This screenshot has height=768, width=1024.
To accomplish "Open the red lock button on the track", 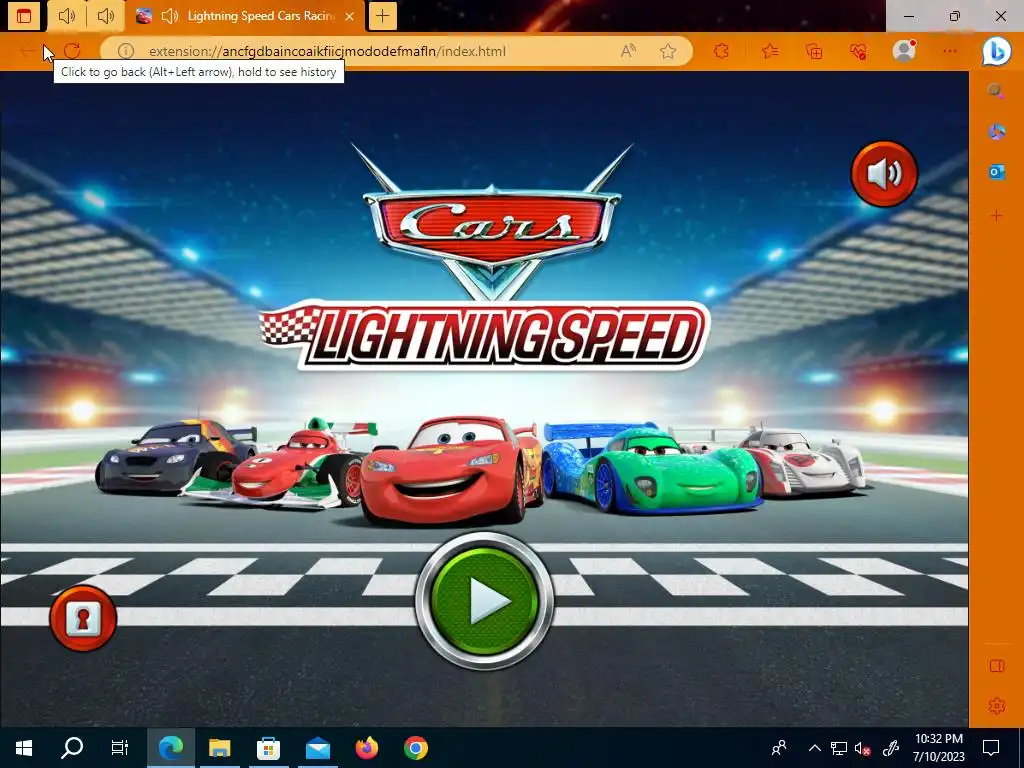I will tap(83, 618).
